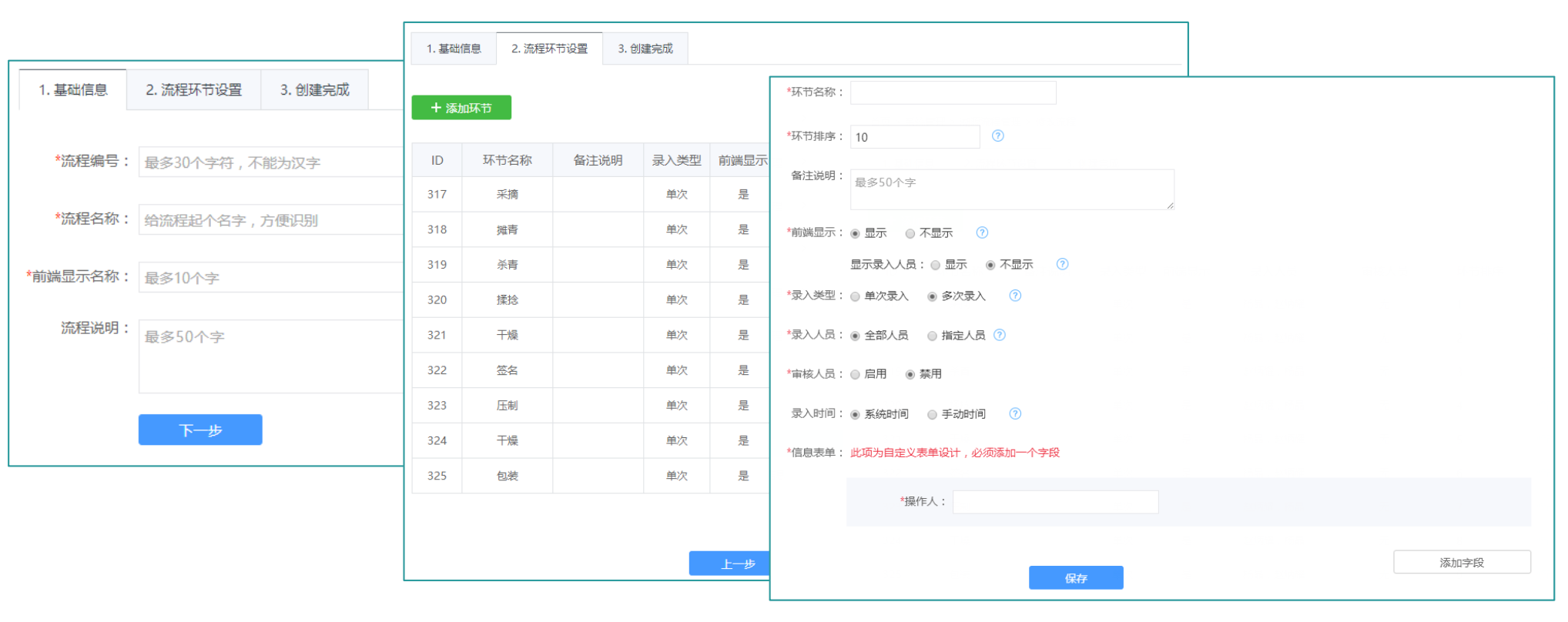The height and width of the screenshot is (622, 1568).
Task: Open help tooltip for 录入类型
Action: [x=1015, y=296]
